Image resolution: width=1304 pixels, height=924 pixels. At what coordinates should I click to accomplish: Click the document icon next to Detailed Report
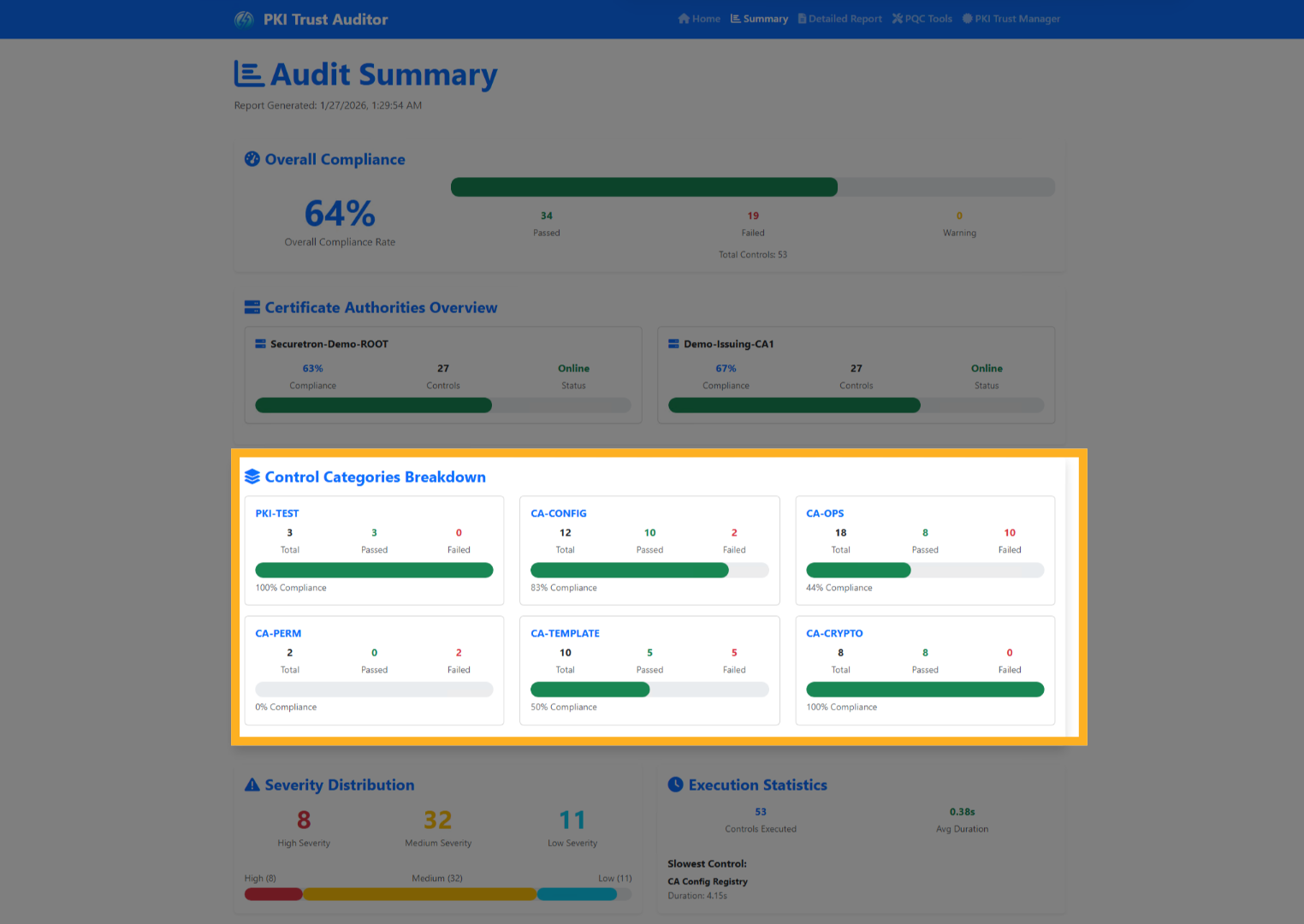pos(801,18)
